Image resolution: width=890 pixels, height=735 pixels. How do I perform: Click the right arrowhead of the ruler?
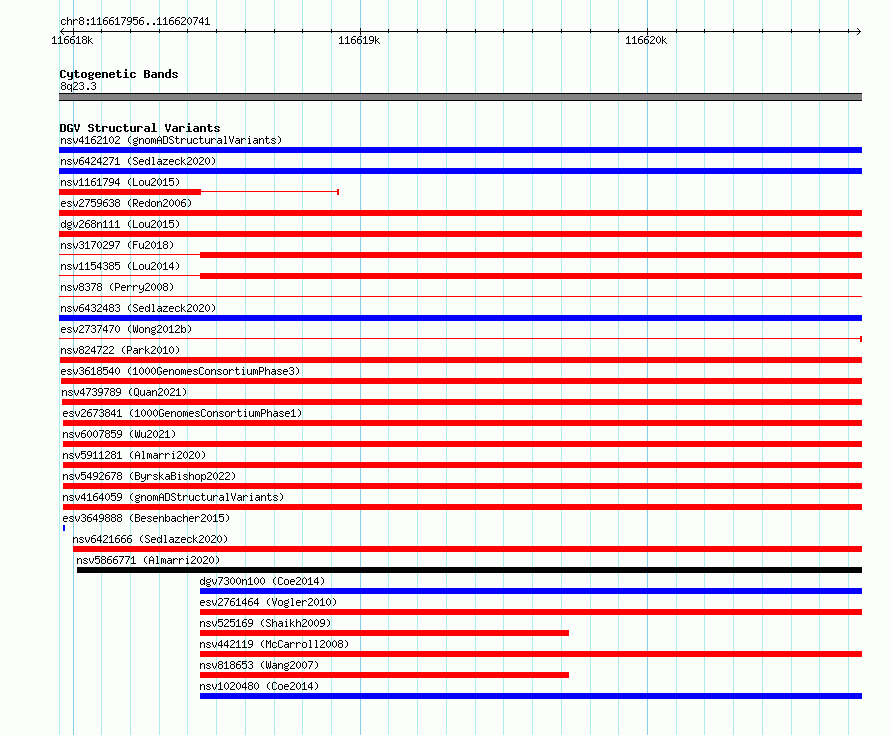858,31
